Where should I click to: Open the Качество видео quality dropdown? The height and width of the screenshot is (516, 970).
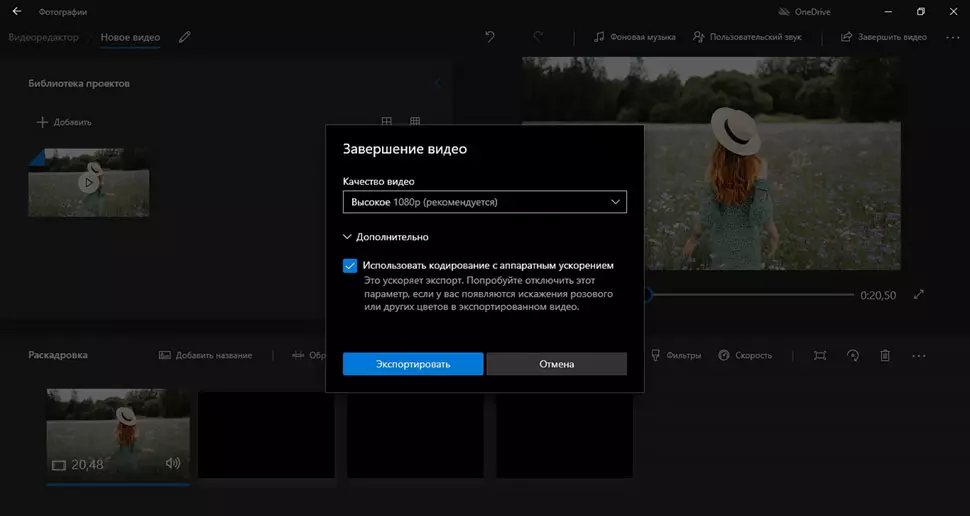[484, 202]
